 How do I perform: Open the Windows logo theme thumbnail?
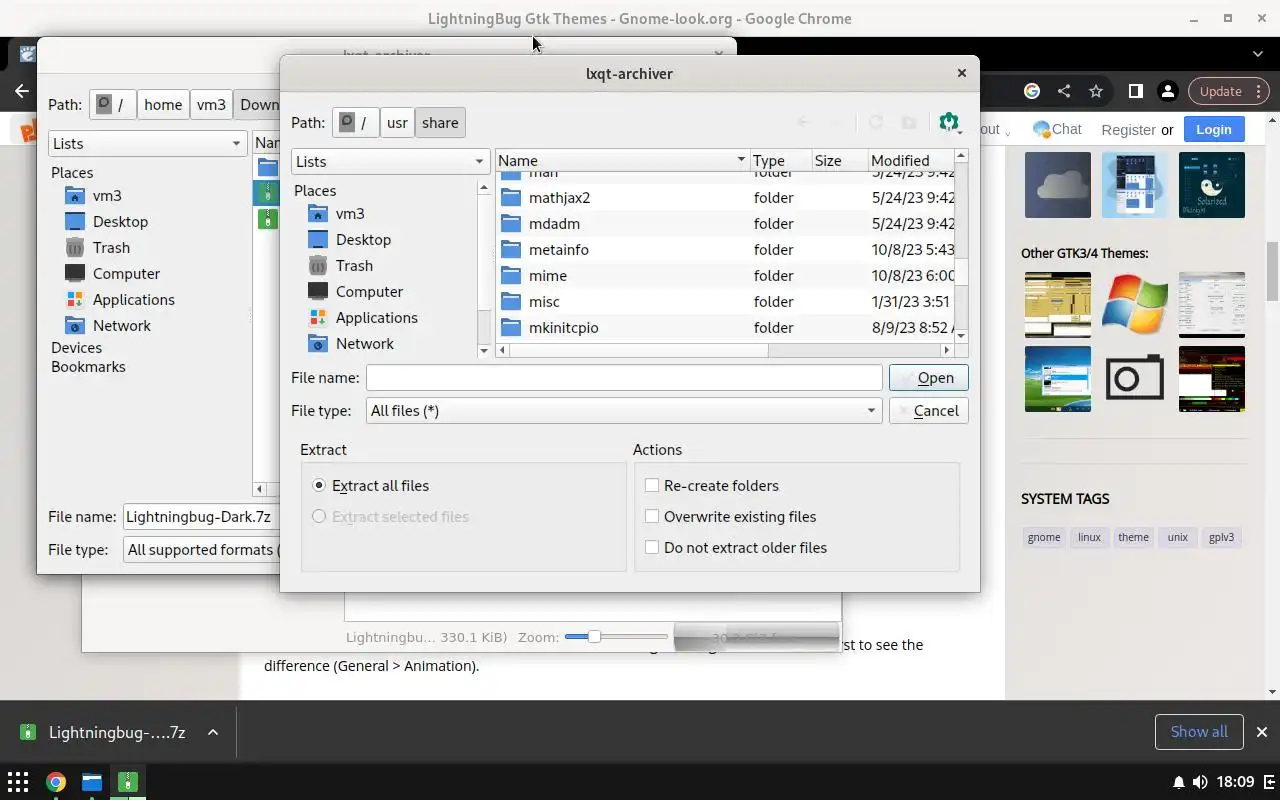pos(1134,305)
